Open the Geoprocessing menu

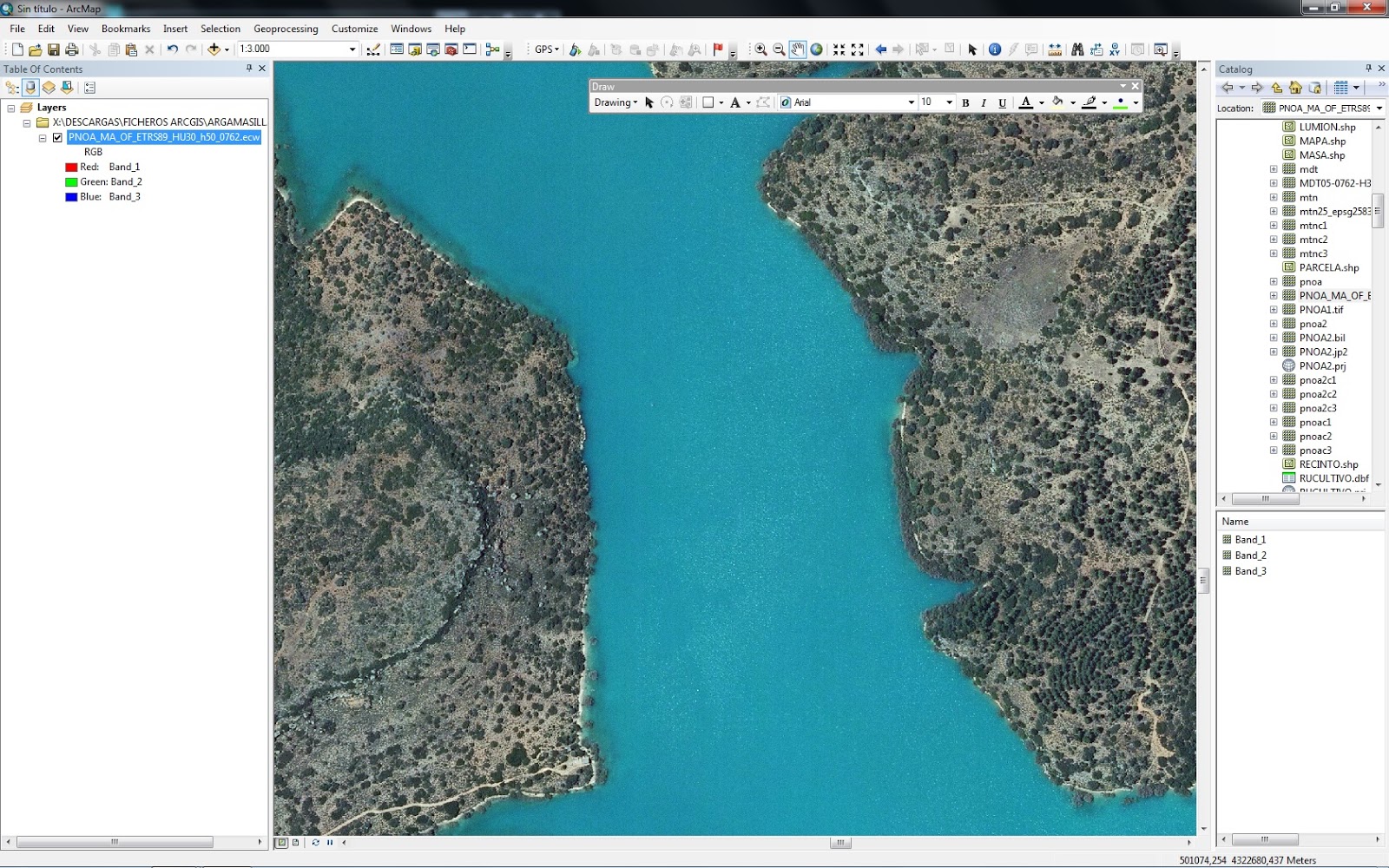[286, 29]
